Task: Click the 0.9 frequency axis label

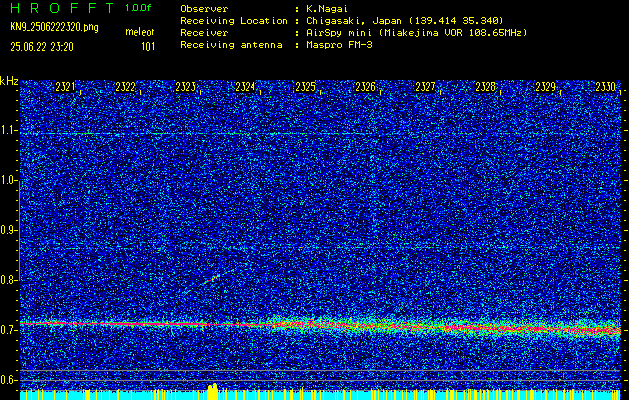Action: click(8, 230)
